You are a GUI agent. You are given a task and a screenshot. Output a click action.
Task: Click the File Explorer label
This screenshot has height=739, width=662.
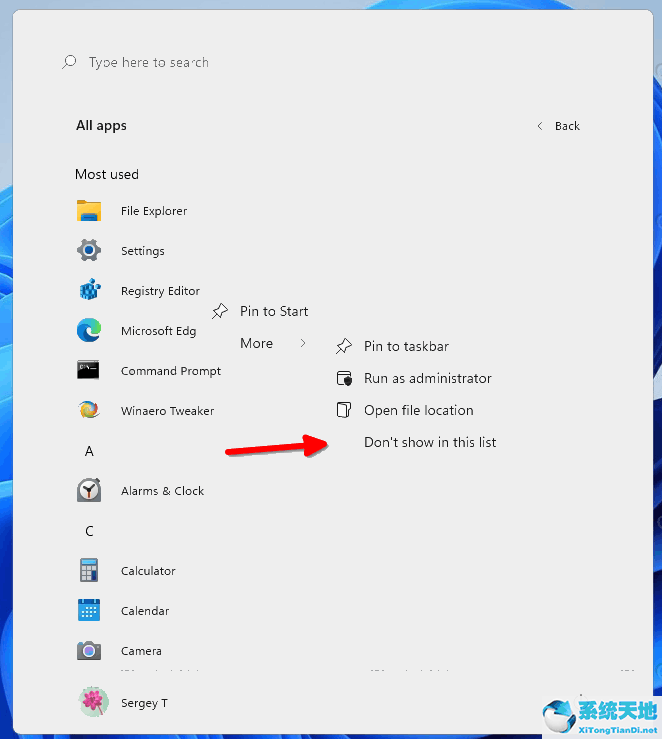[154, 211]
